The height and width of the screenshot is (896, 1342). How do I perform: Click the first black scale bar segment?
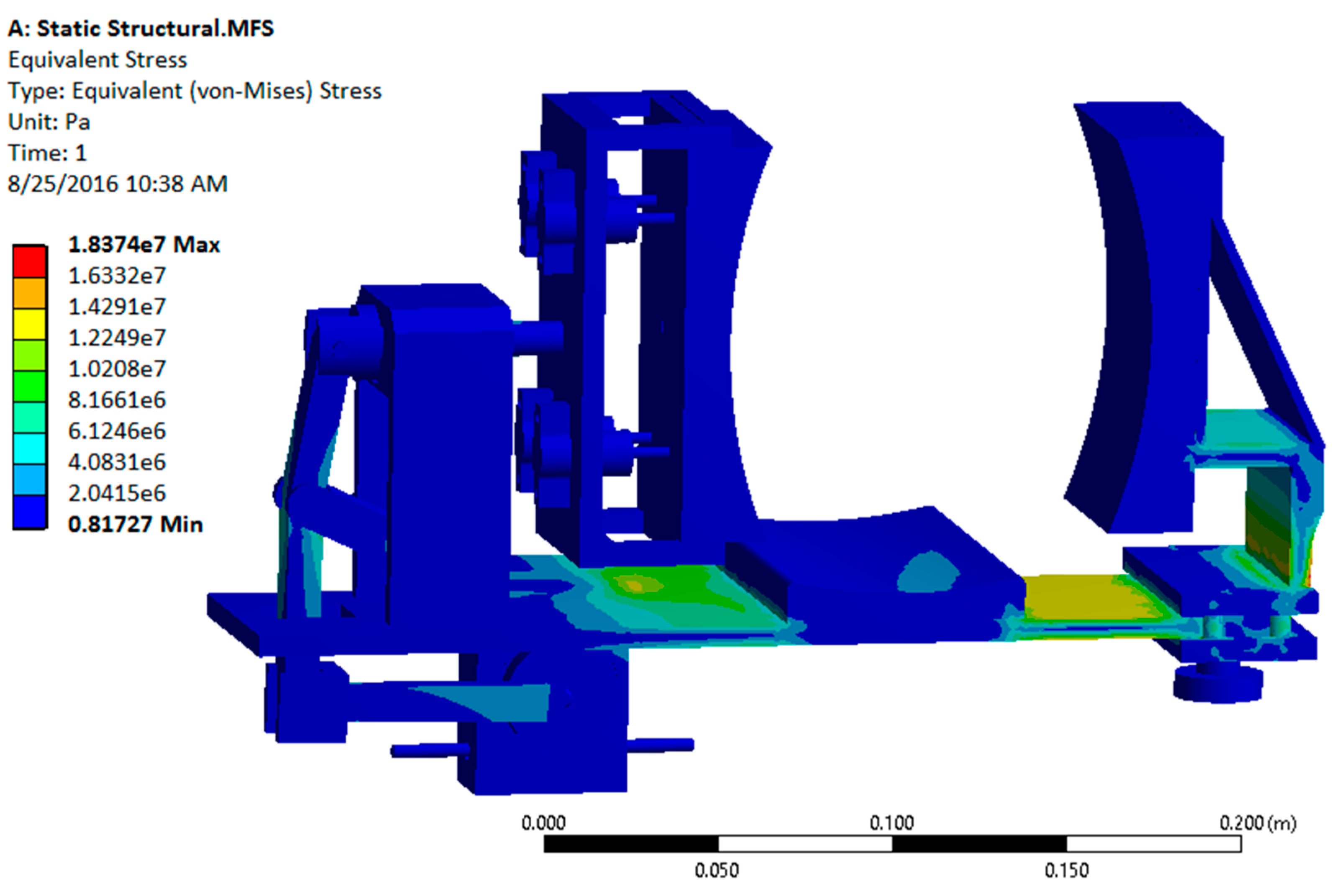(x=631, y=844)
